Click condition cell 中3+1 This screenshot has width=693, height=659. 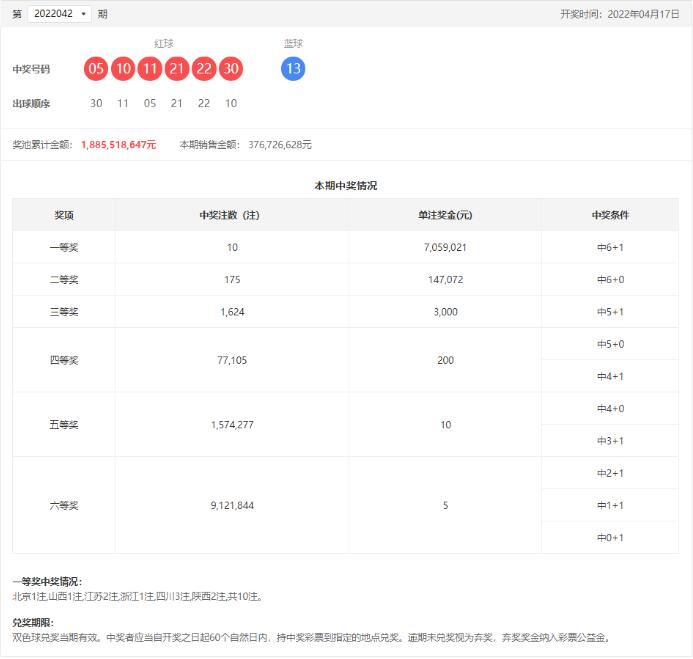[610, 441]
